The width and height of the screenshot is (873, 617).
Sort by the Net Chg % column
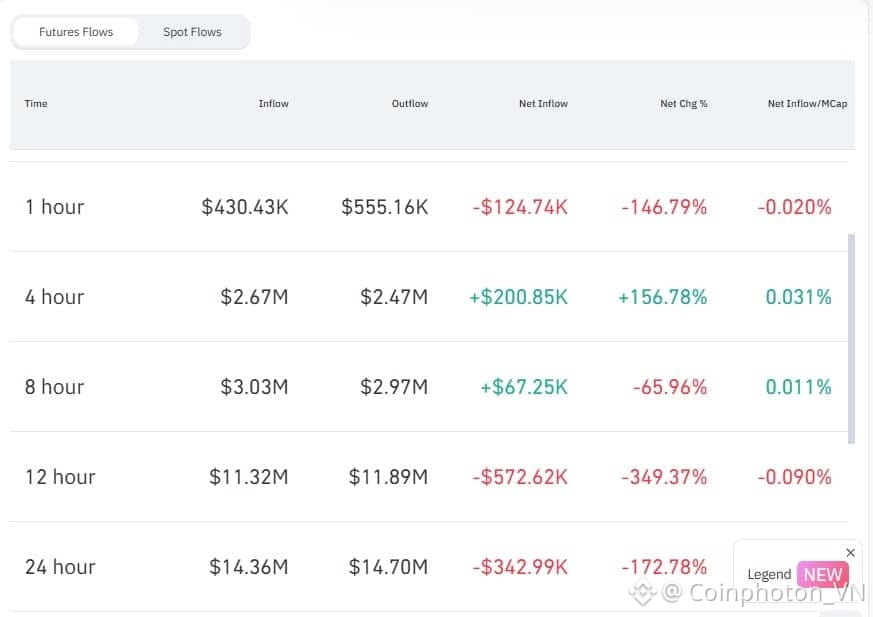pos(684,103)
